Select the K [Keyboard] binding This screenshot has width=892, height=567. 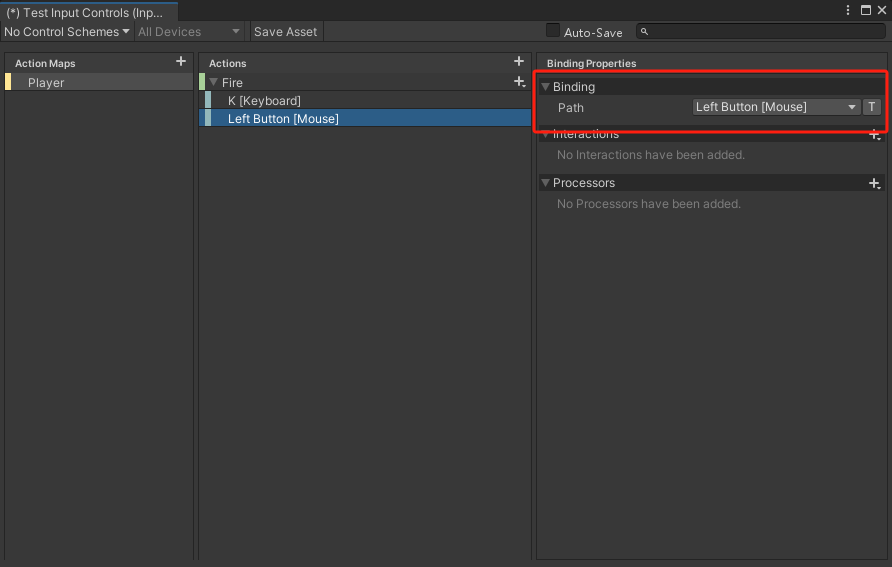[365, 101]
